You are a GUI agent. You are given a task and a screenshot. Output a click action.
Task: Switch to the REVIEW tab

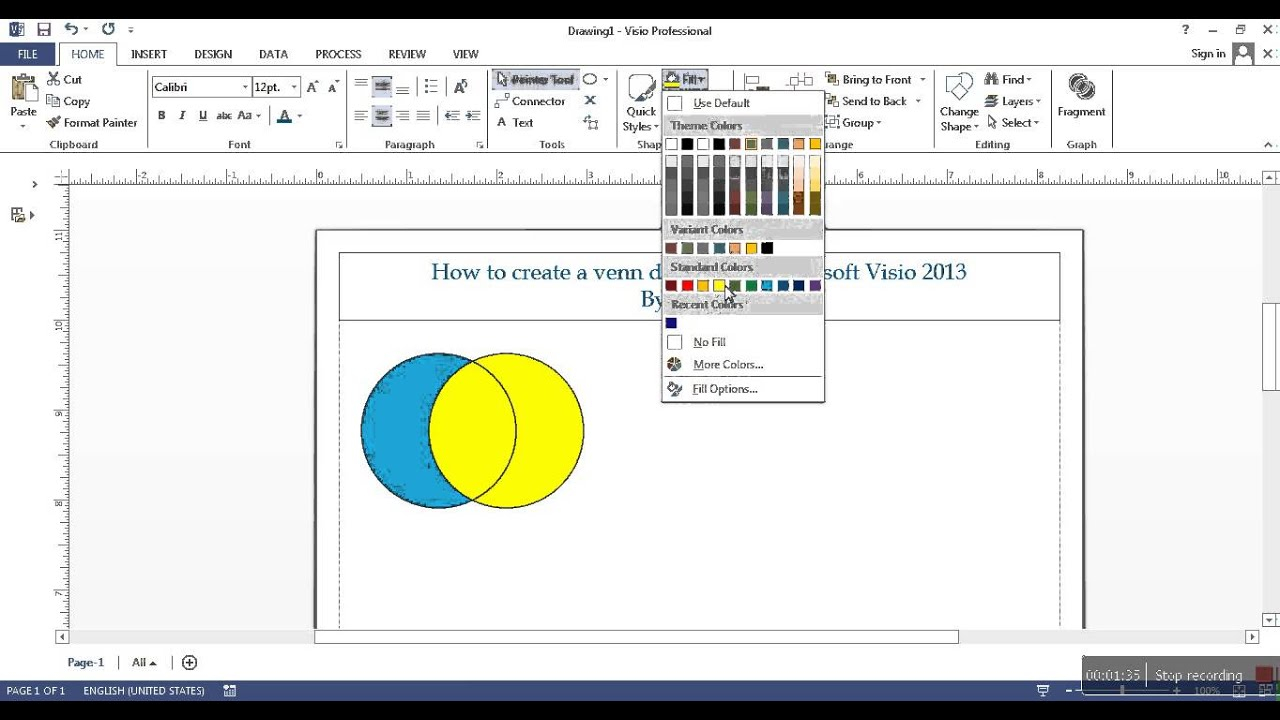pyautogui.click(x=407, y=54)
